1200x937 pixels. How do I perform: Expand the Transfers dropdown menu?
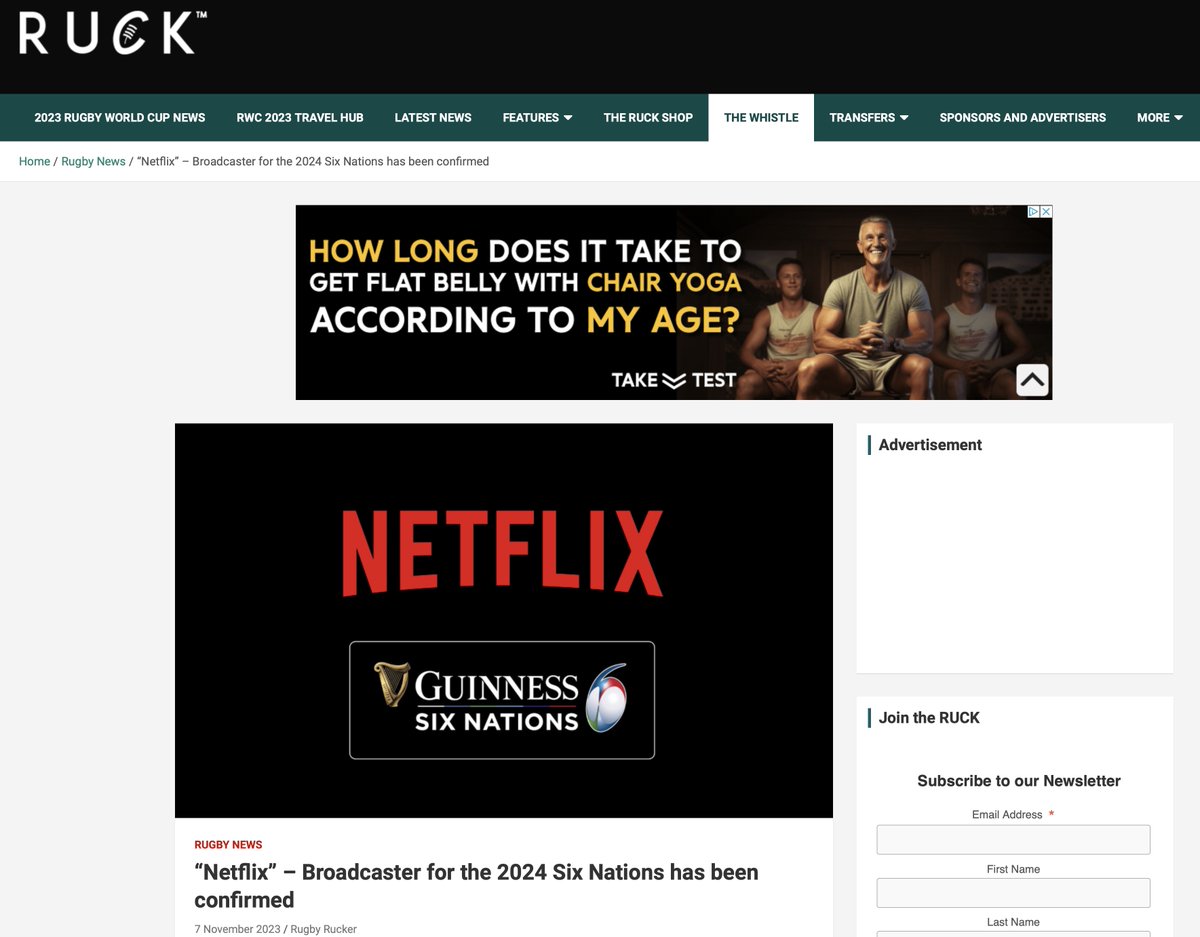click(868, 118)
